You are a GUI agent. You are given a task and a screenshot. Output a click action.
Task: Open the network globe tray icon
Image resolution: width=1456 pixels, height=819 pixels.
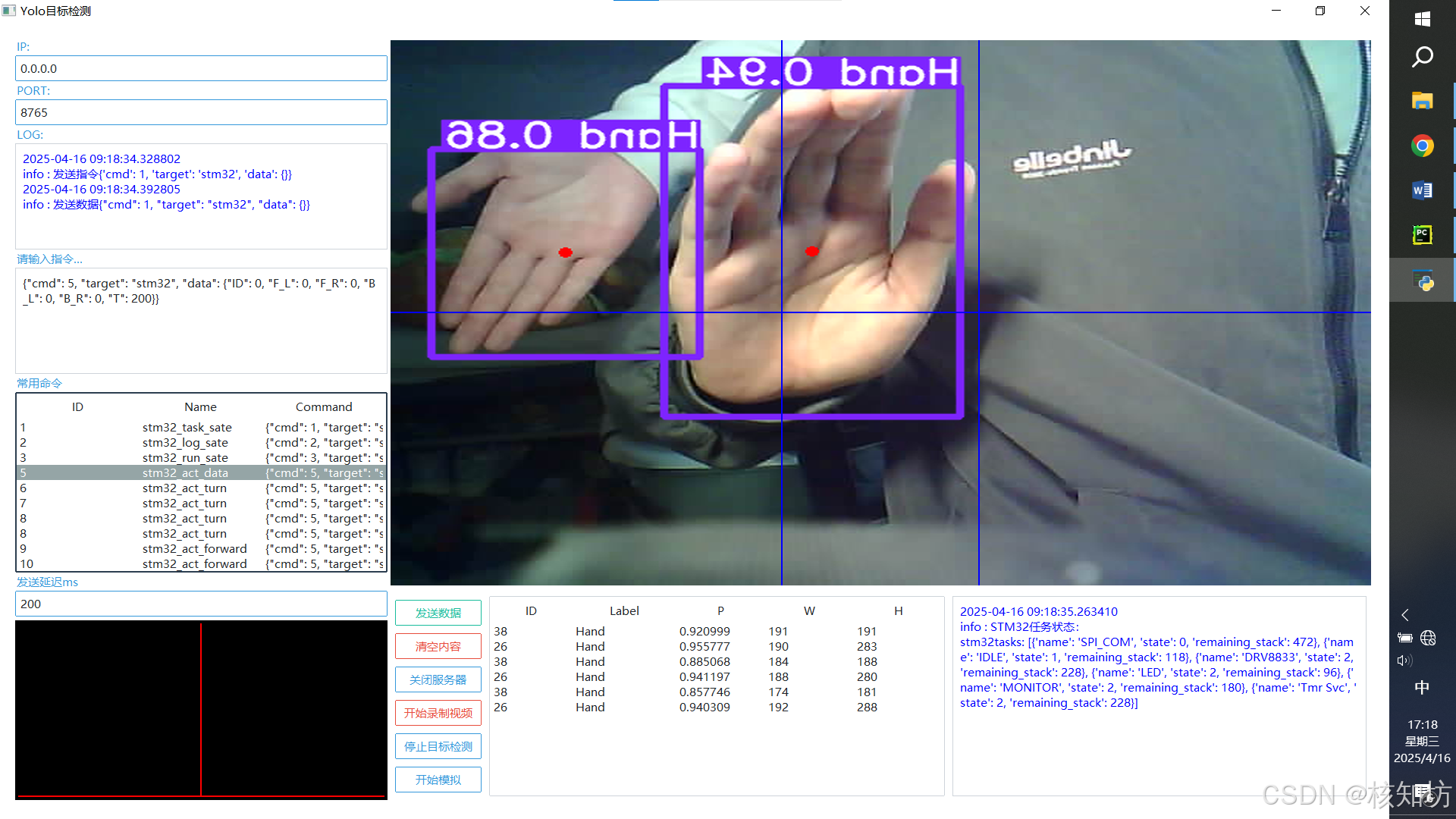tap(1428, 638)
